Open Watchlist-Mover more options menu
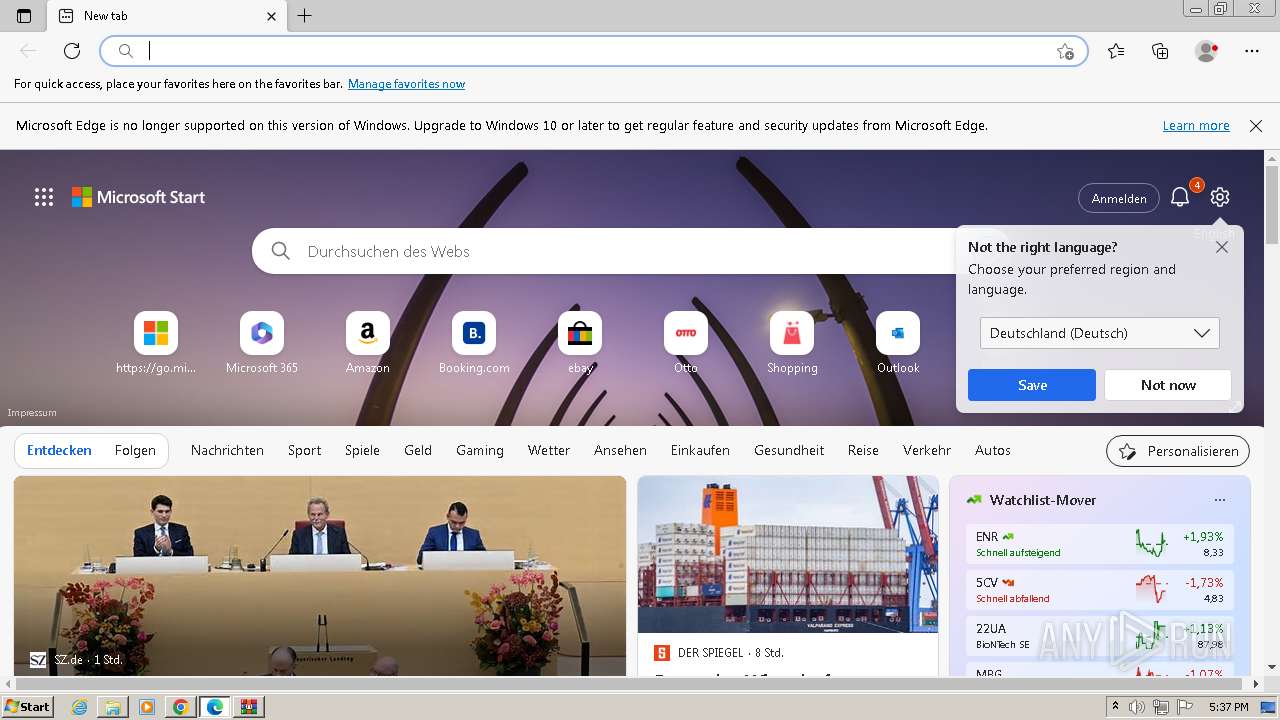 (x=1219, y=500)
